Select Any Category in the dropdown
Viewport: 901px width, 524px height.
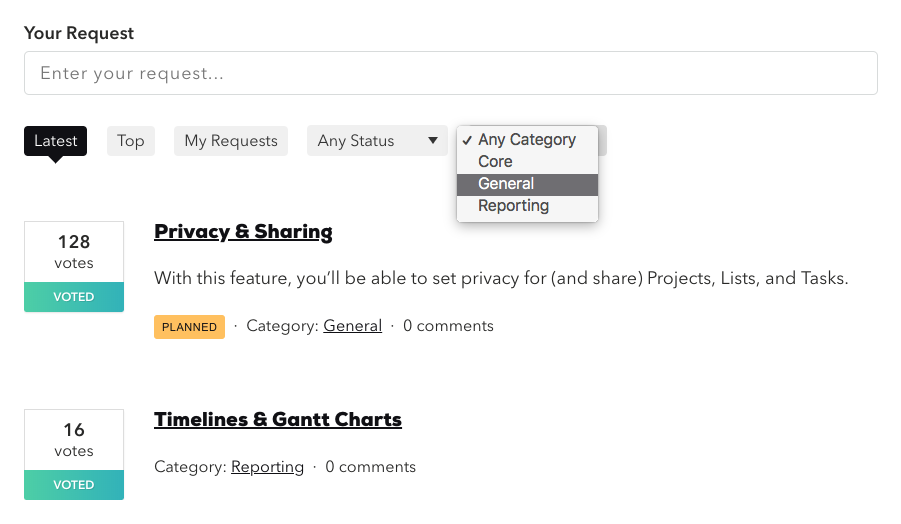pos(527,140)
